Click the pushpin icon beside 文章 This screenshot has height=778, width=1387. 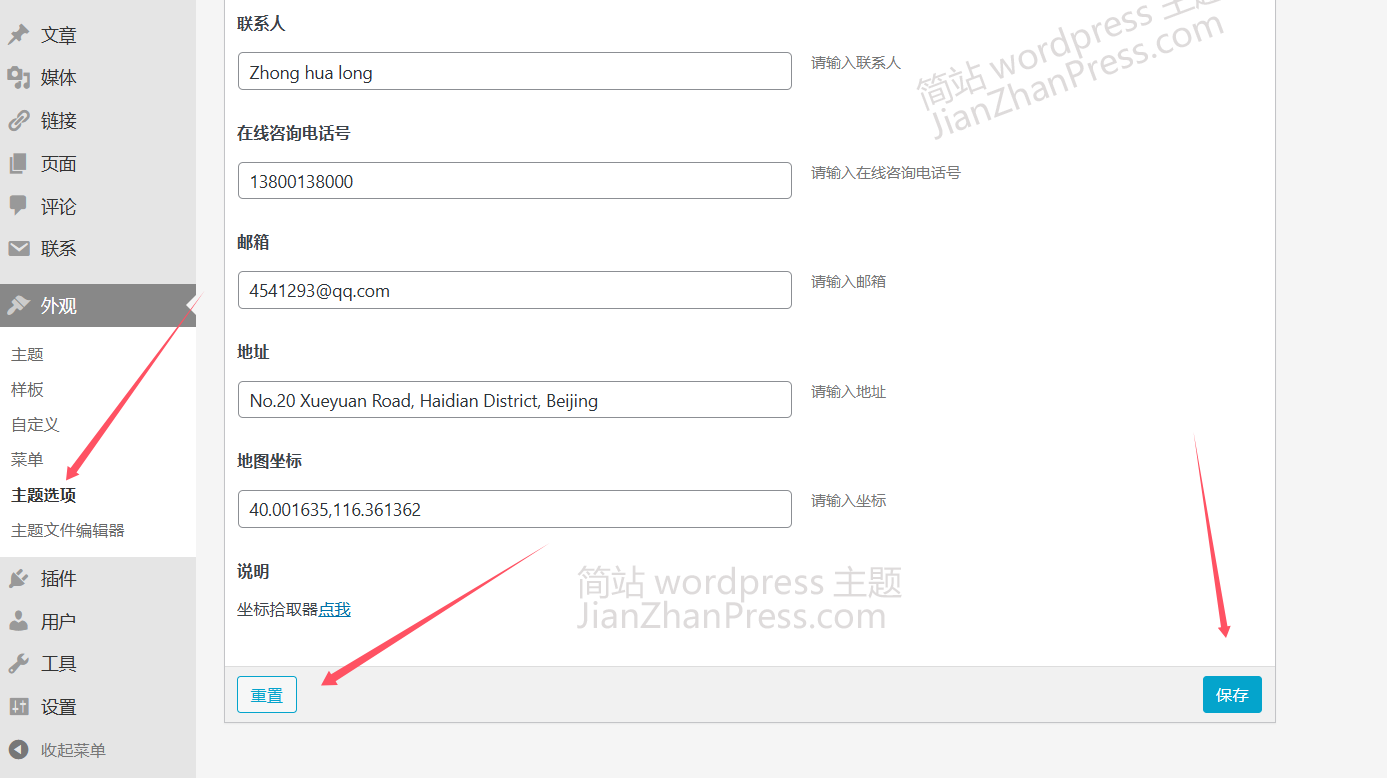pyautogui.click(x=18, y=35)
